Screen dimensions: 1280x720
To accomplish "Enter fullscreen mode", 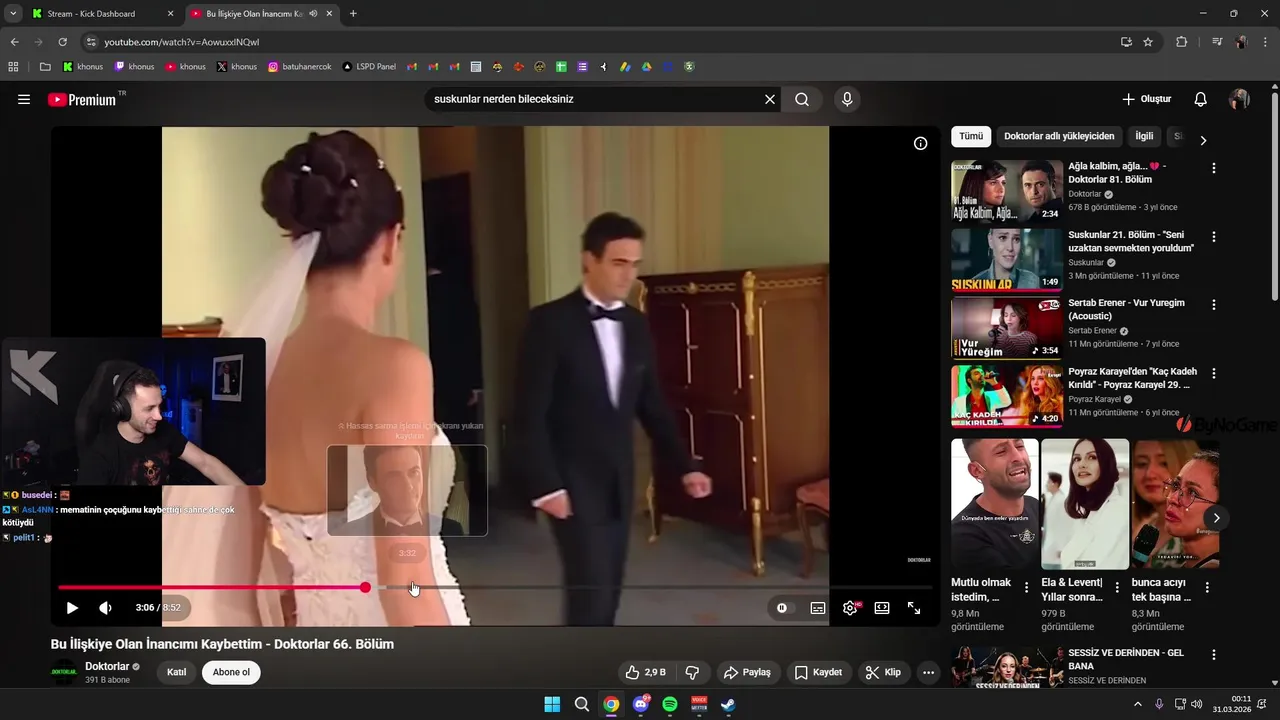I will click(x=914, y=608).
